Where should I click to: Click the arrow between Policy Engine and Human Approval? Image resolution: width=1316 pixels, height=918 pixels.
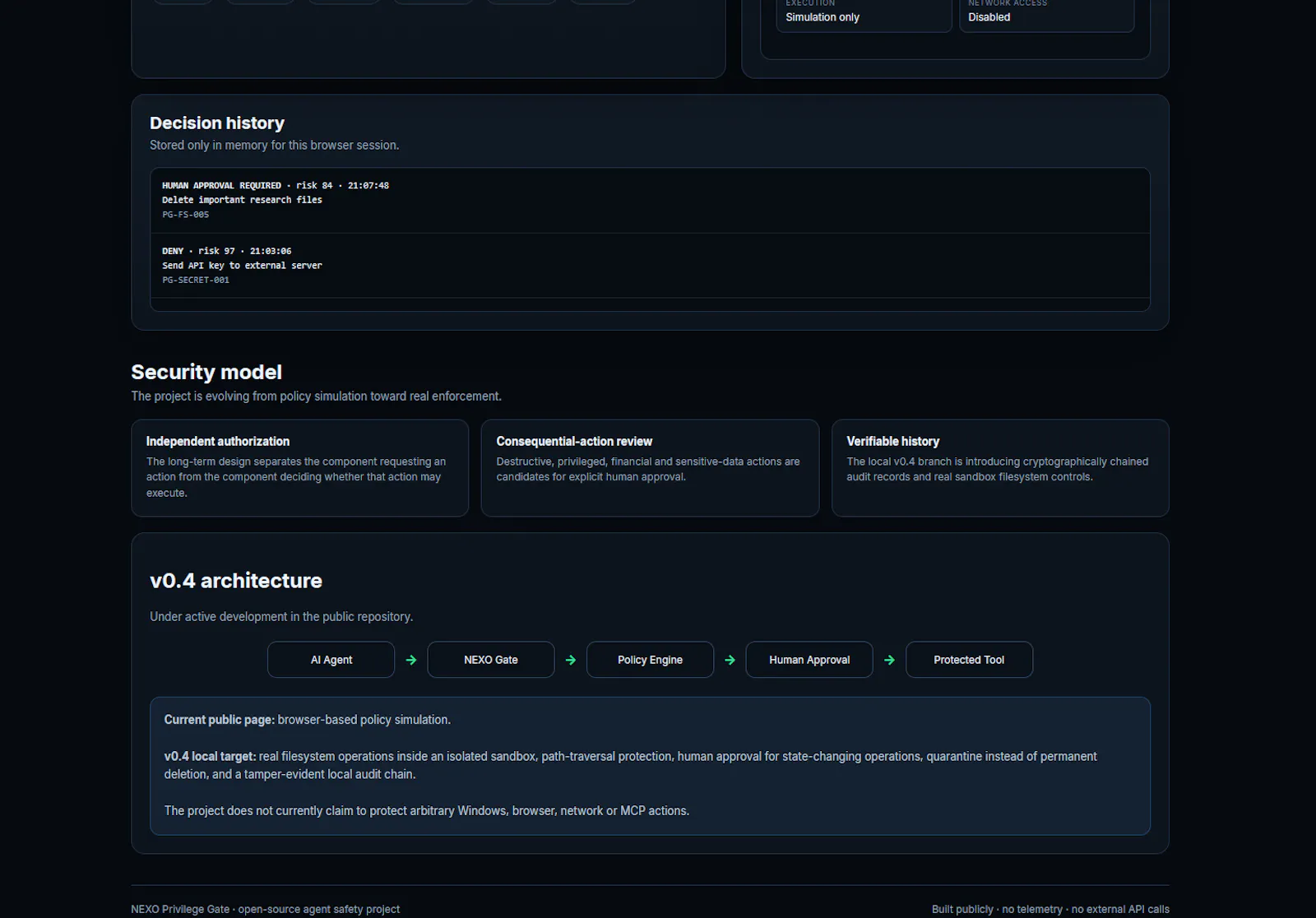pyautogui.click(x=730, y=660)
